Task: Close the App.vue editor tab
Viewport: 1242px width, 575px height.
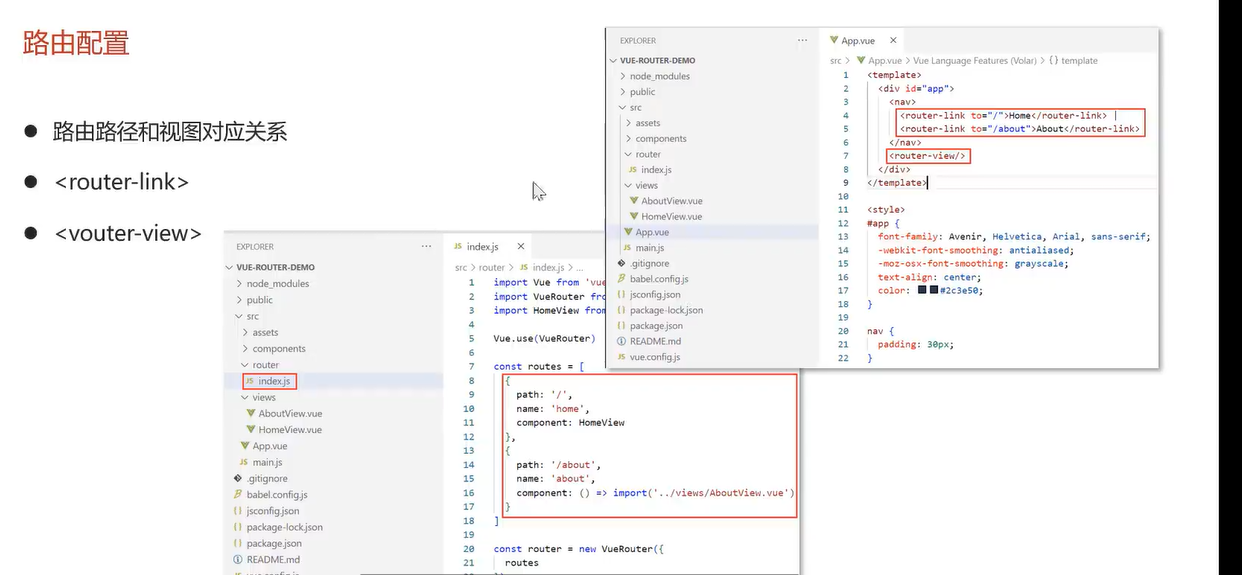Action: pyautogui.click(x=894, y=40)
